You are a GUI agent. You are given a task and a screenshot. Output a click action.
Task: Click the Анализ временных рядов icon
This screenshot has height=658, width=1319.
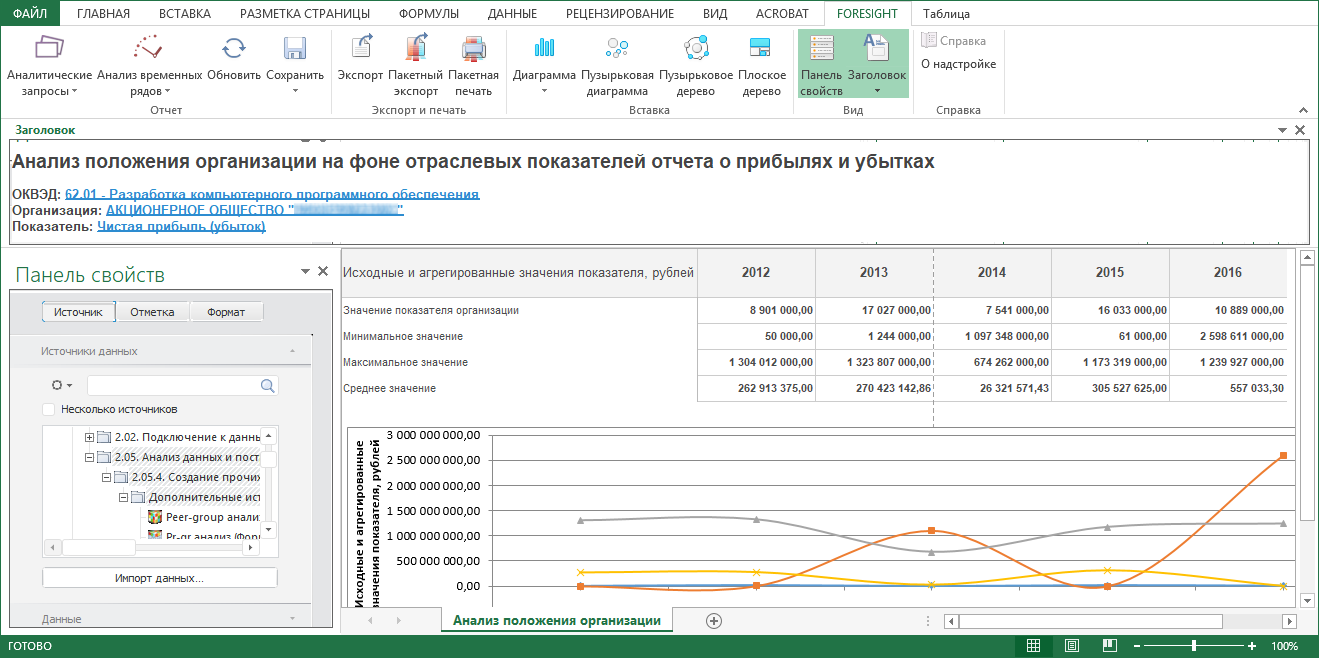point(149,48)
